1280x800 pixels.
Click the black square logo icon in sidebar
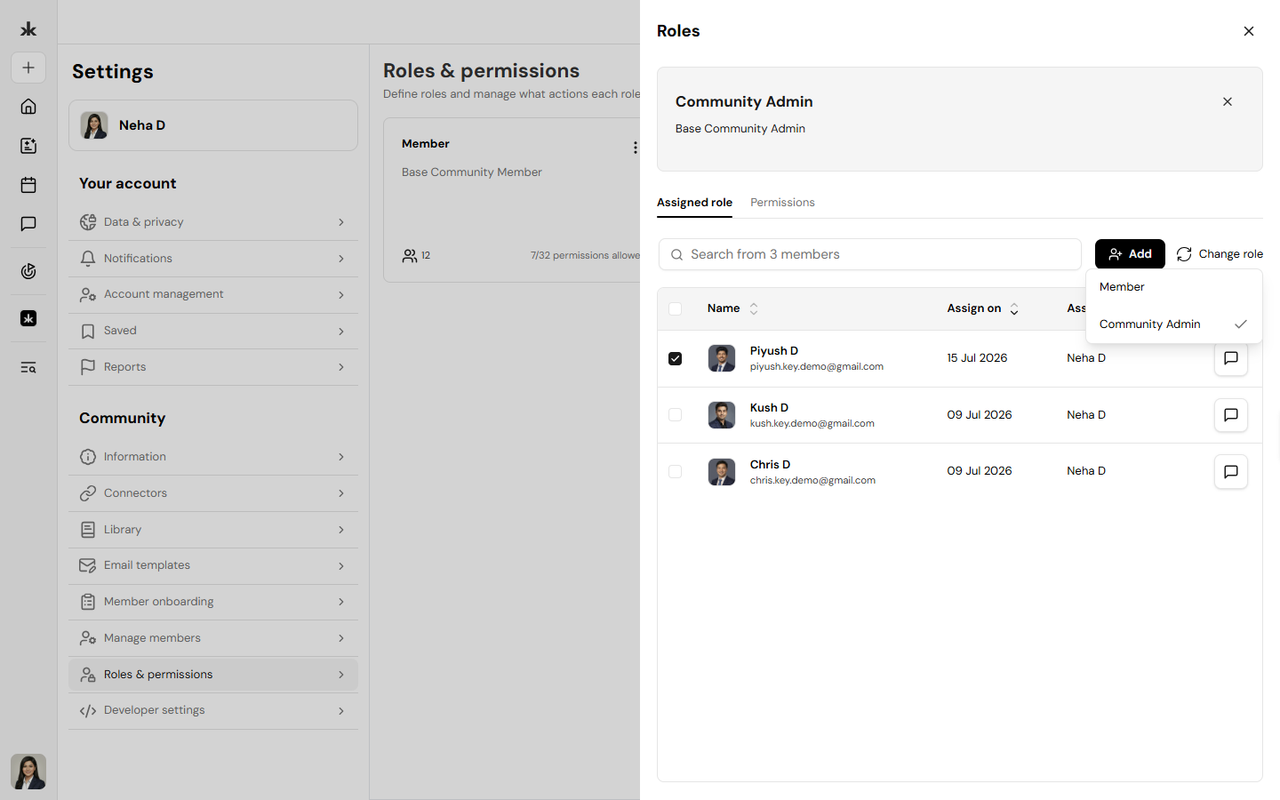point(28,318)
